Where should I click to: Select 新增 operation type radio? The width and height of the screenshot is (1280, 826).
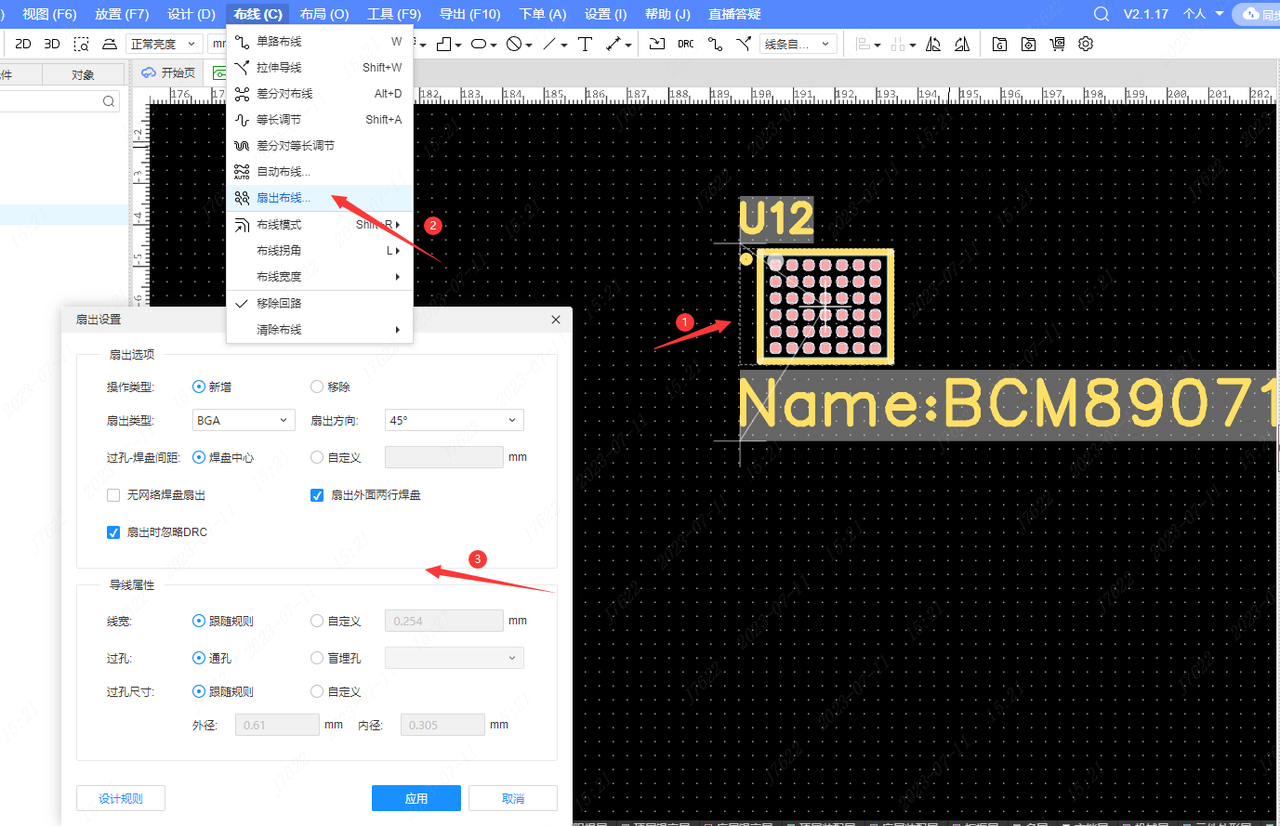tap(198, 386)
